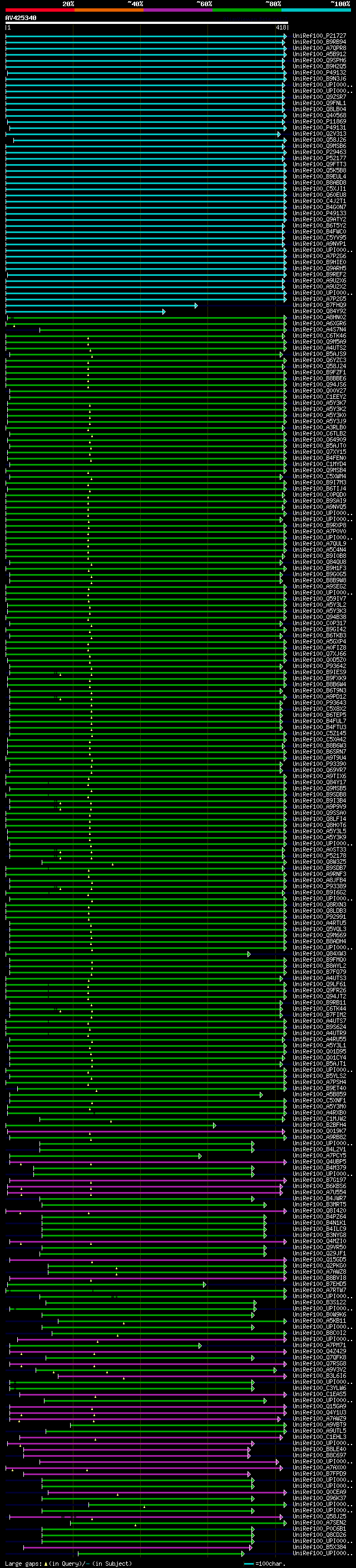Select the UniRef100_Q4UBP5 label
The image size is (356, 1568).
[319, 1162]
